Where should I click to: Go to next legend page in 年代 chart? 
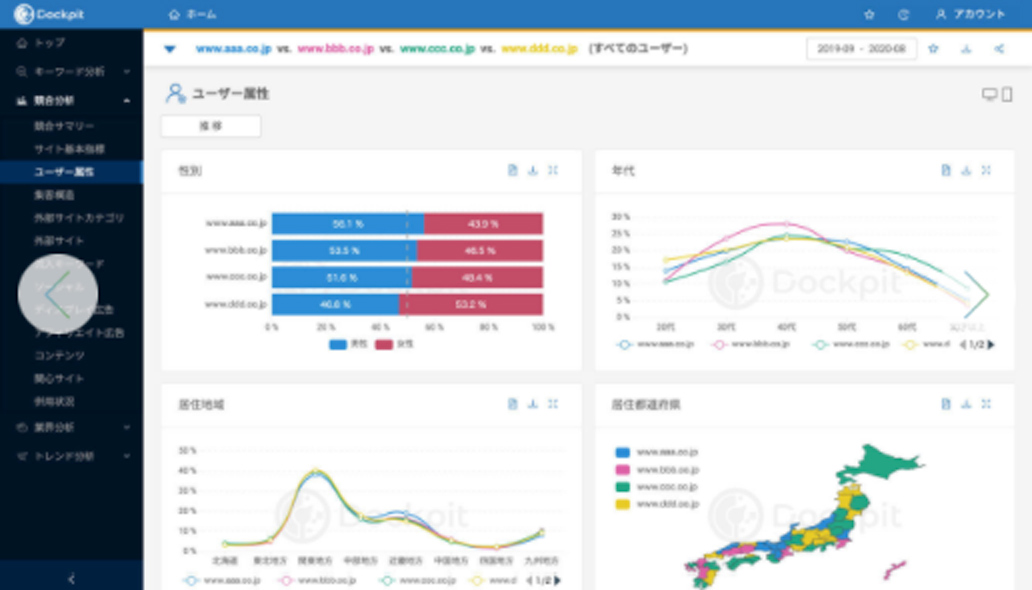pyautogui.click(x=991, y=344)
